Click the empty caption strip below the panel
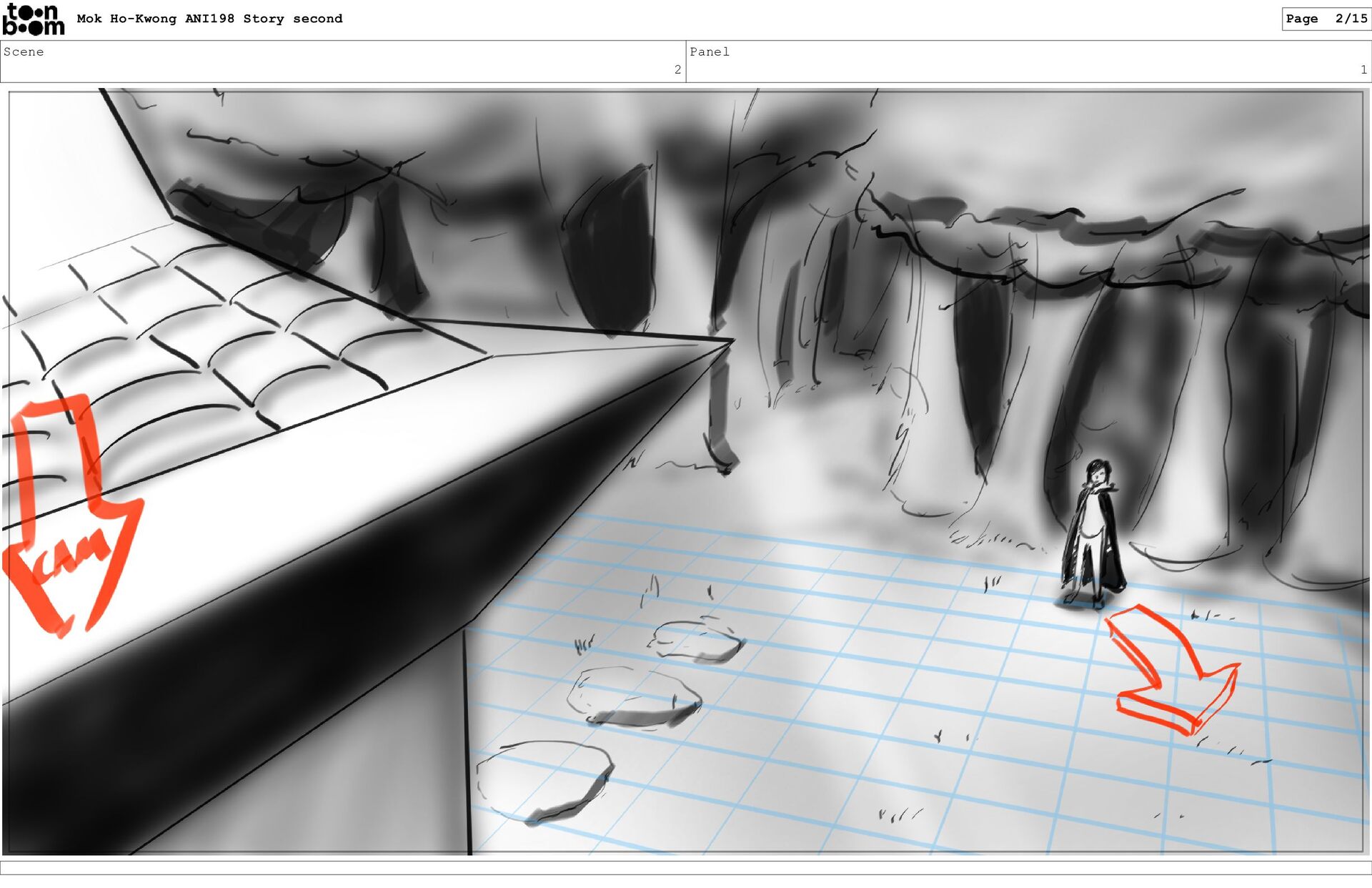Image resolution: width=1372 pixels, height=888 pixels. (x=686, y=867)
